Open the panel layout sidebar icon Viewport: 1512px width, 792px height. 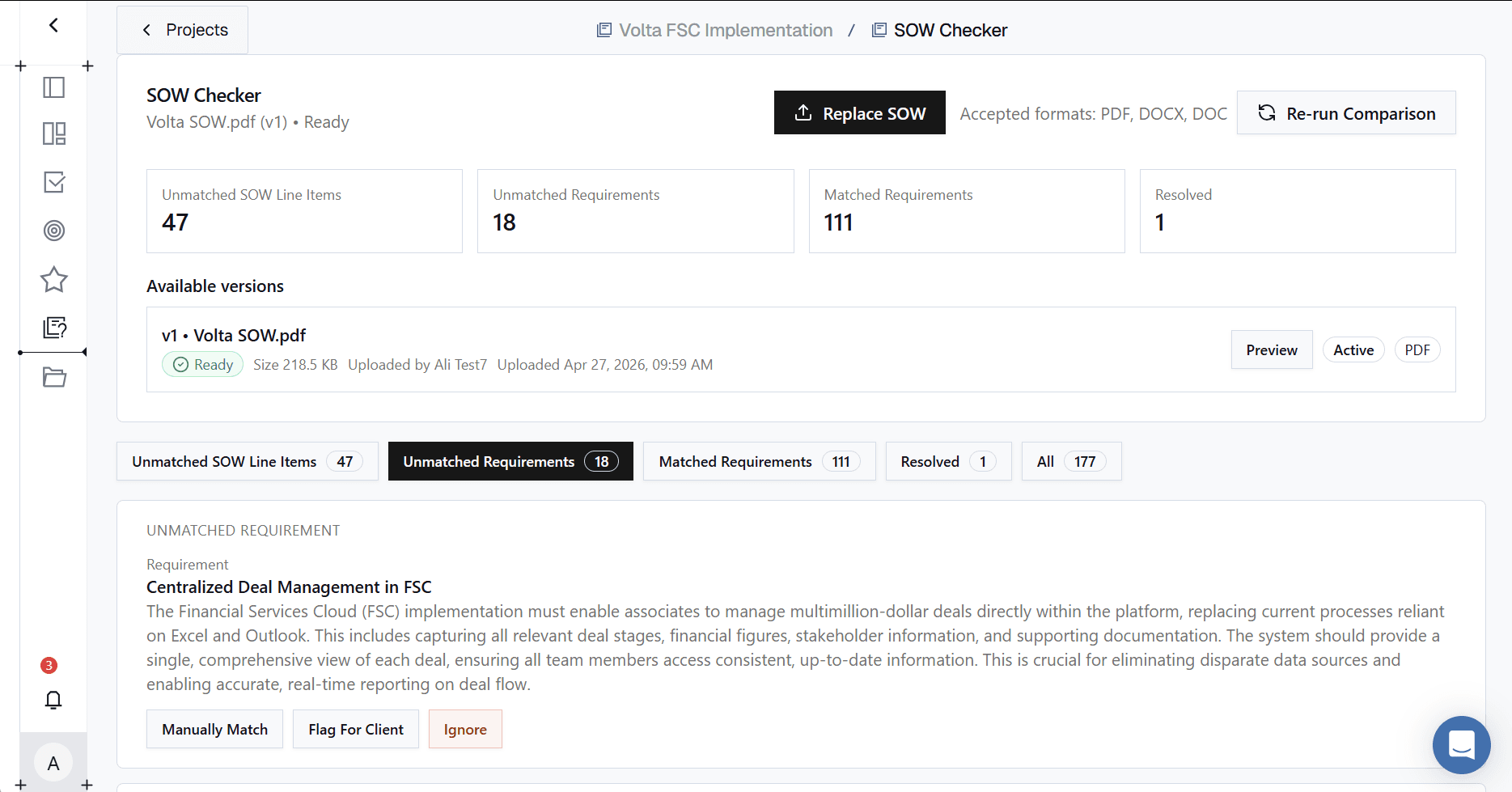click(53, 87)
